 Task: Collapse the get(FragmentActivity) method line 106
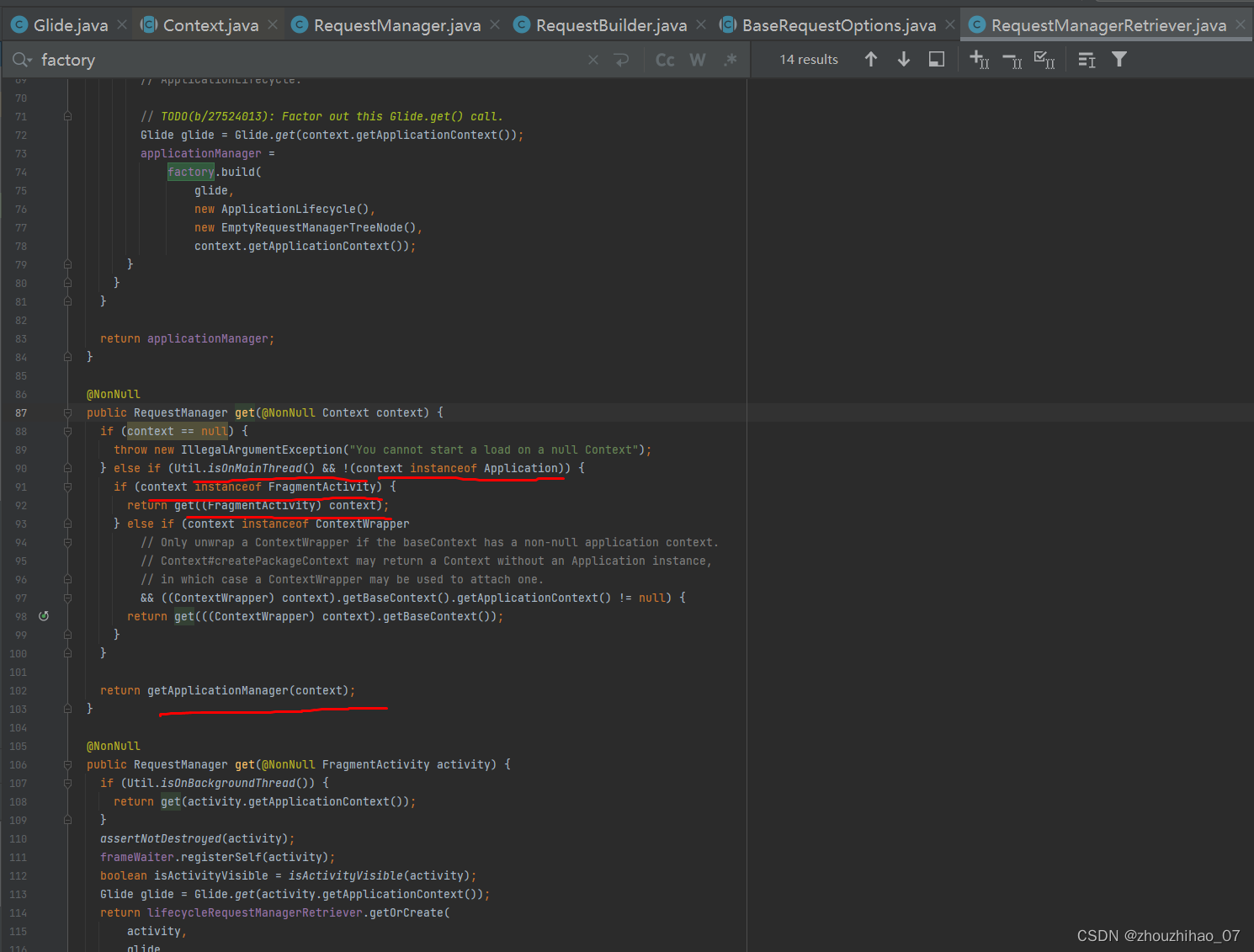[67, 764]
